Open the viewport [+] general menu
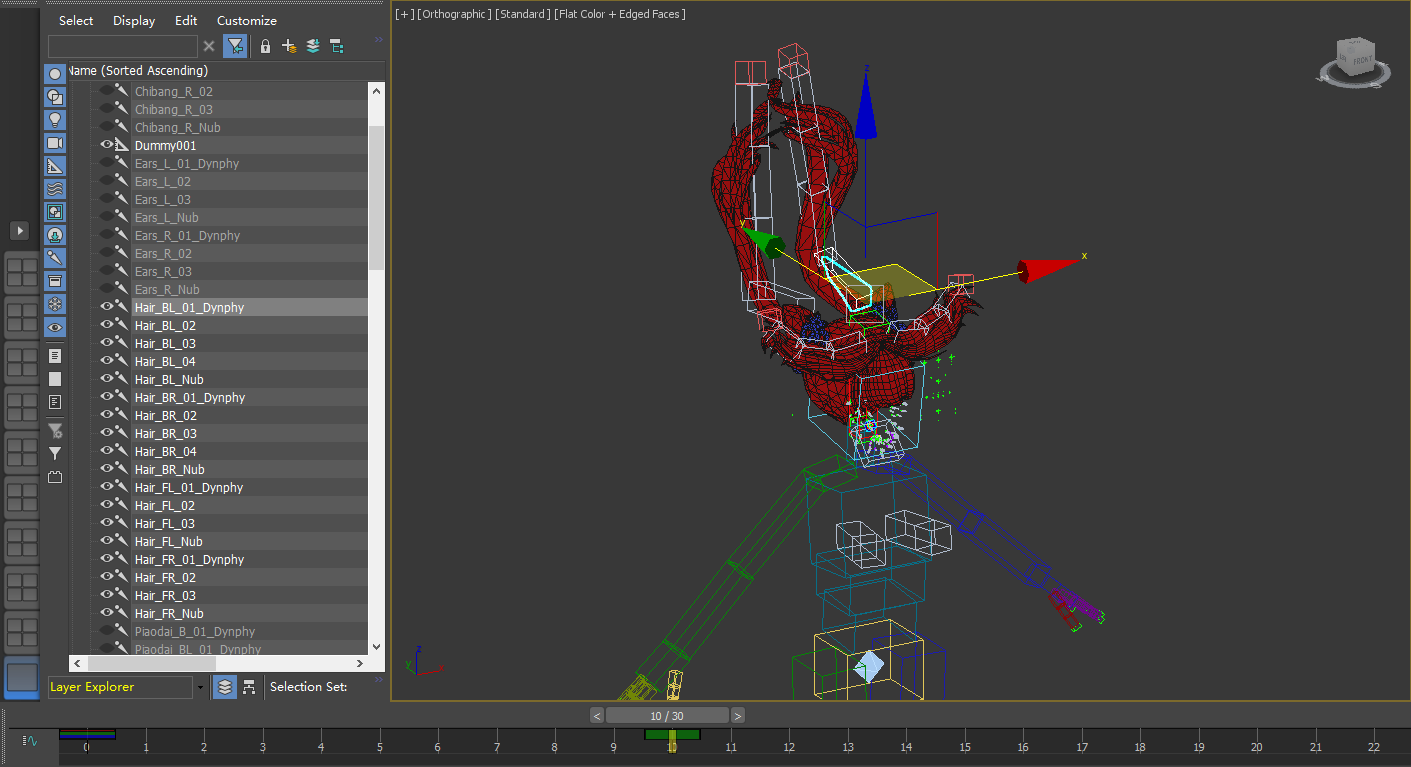This screenshot has width=1411, height=767. 404,14
